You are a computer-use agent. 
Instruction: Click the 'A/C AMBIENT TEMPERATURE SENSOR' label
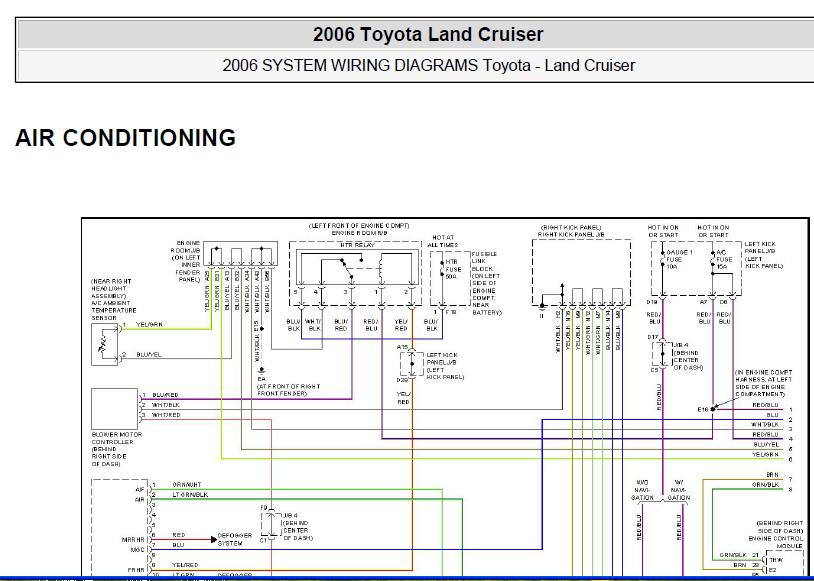(x=114, y=310)
